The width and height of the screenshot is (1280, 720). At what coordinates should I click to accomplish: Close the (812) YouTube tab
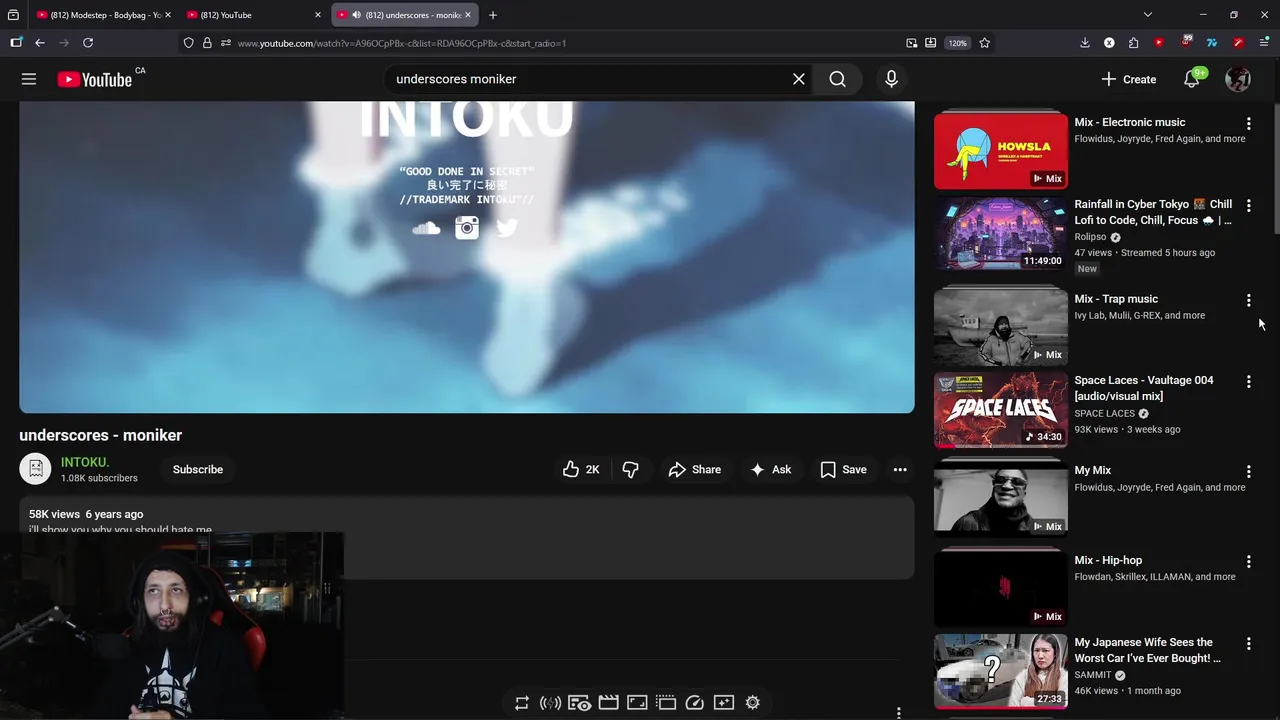318,15
